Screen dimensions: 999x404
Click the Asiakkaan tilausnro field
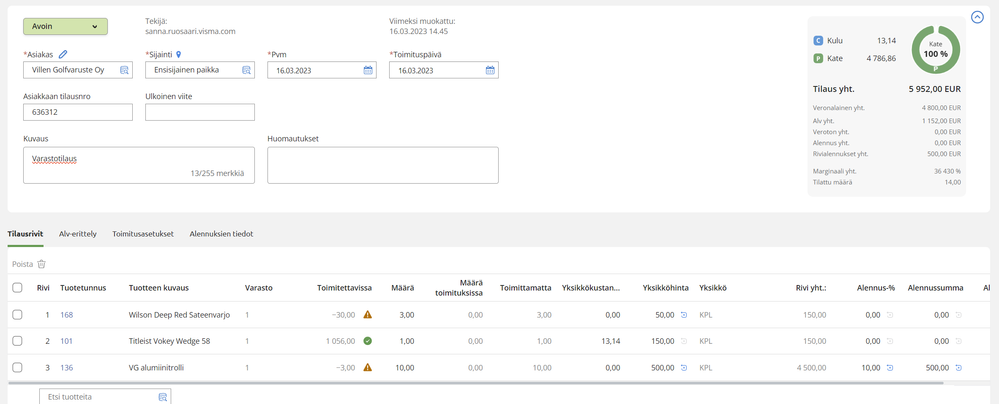78,112
